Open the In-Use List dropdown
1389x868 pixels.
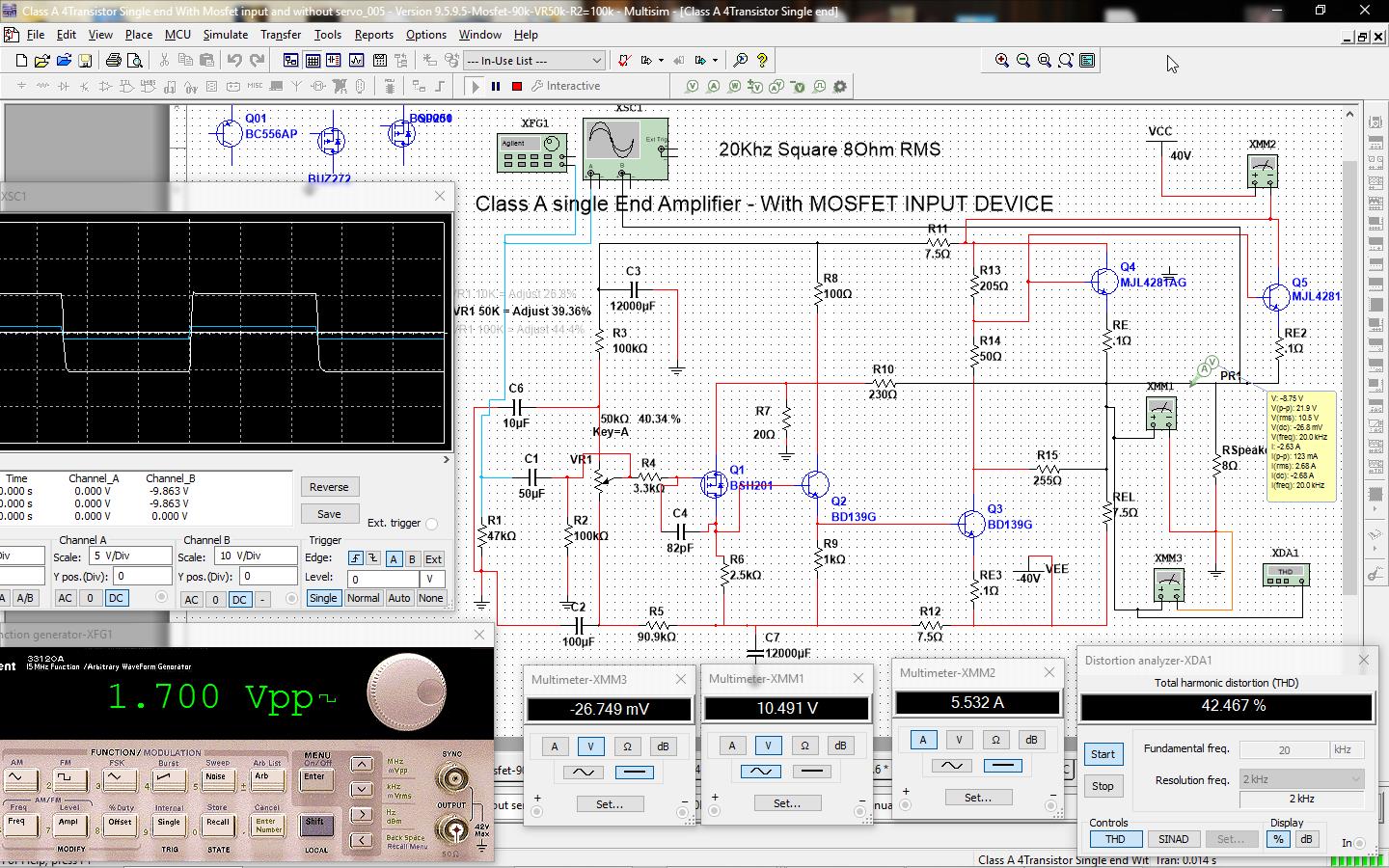[534, 60]
